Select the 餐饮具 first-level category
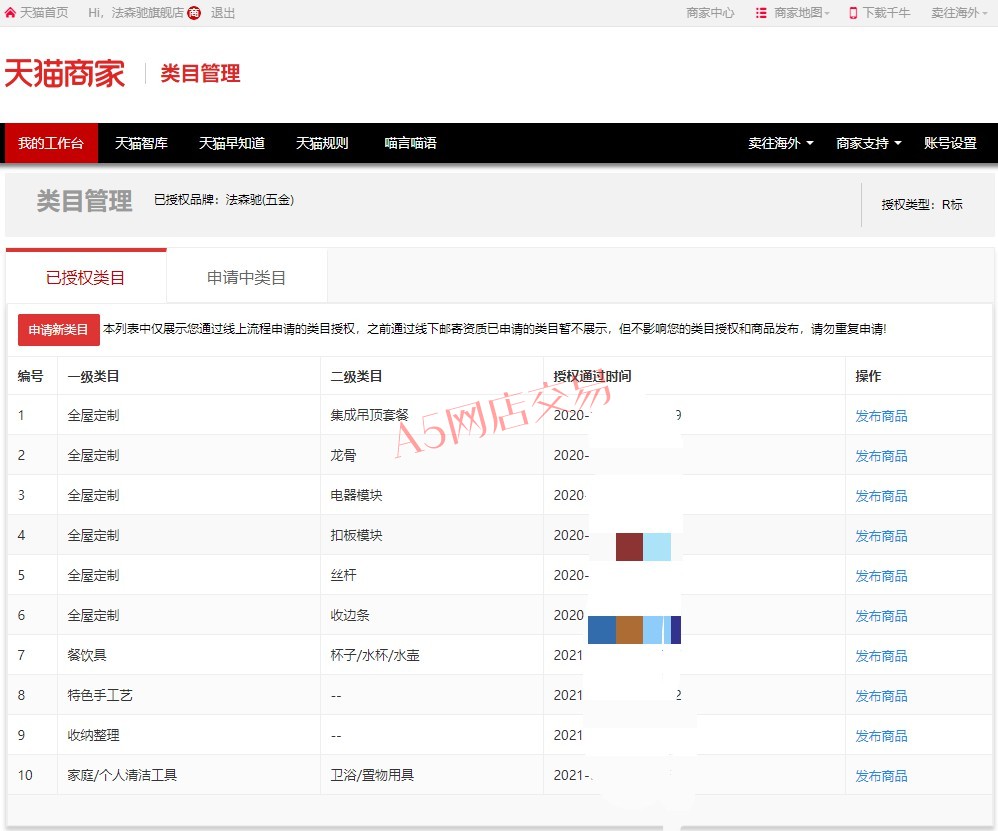 tap(87, 655)
